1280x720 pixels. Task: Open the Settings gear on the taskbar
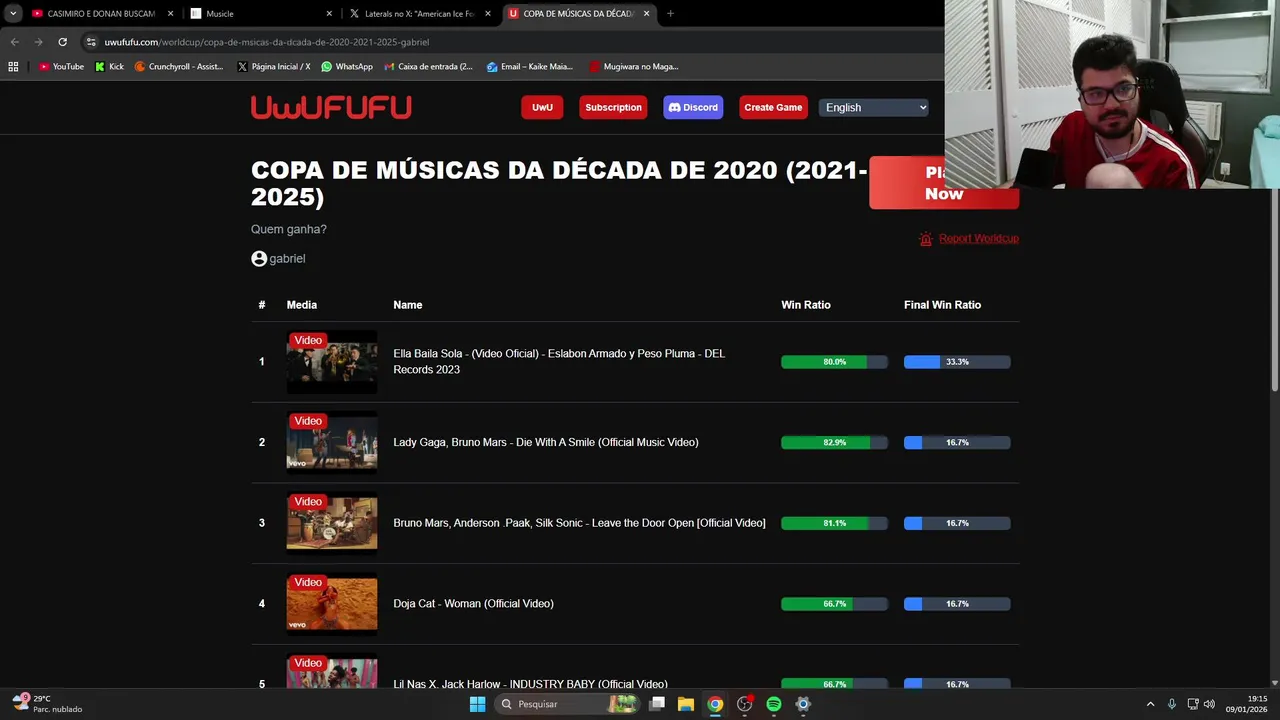pos(803,704)
